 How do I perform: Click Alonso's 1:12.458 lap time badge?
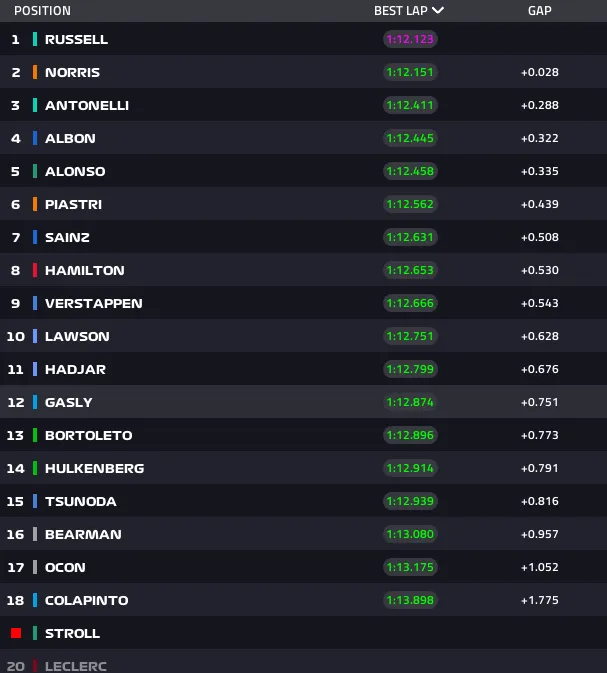[x=410, y=171]
